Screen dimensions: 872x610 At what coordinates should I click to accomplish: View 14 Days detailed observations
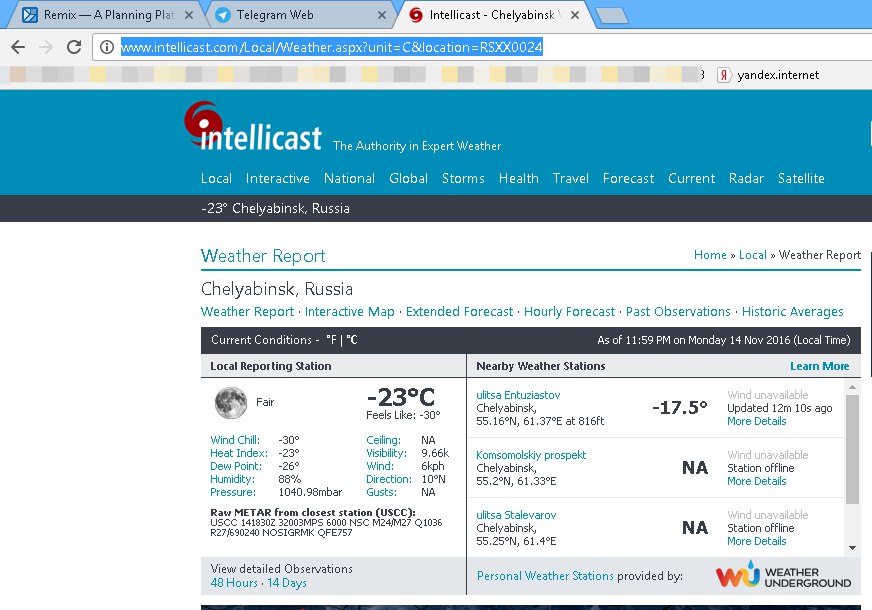pos(287,583)
